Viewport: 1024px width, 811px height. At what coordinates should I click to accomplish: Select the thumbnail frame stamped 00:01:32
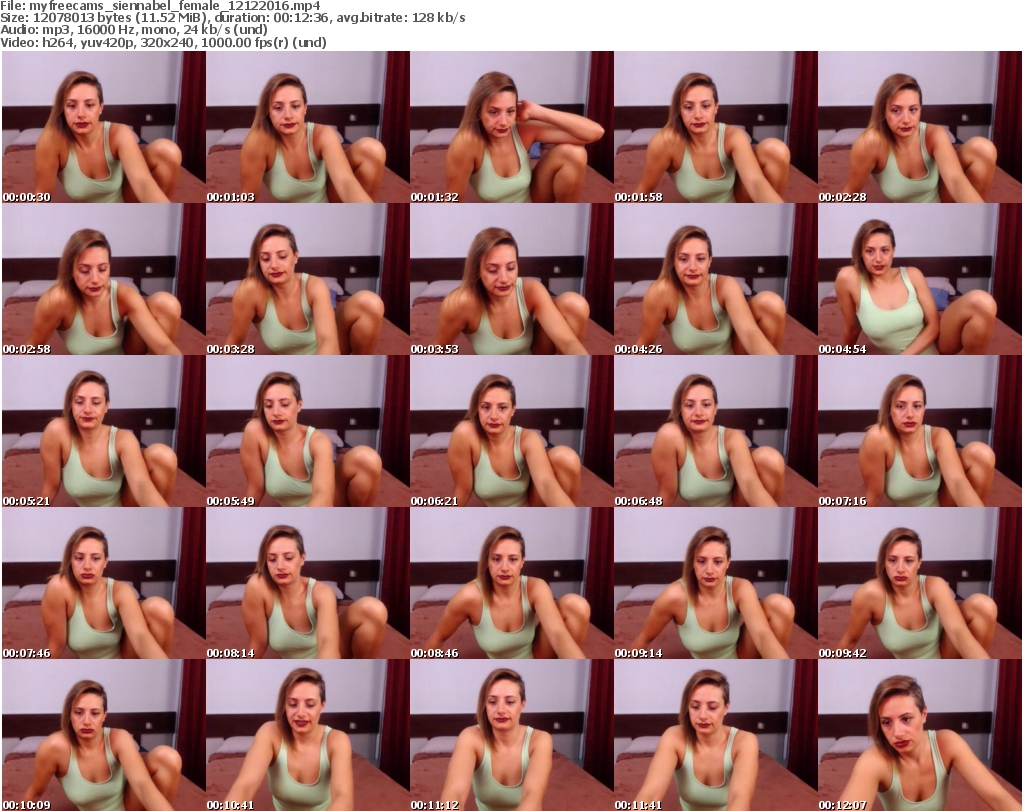click(x=512, y=127)
